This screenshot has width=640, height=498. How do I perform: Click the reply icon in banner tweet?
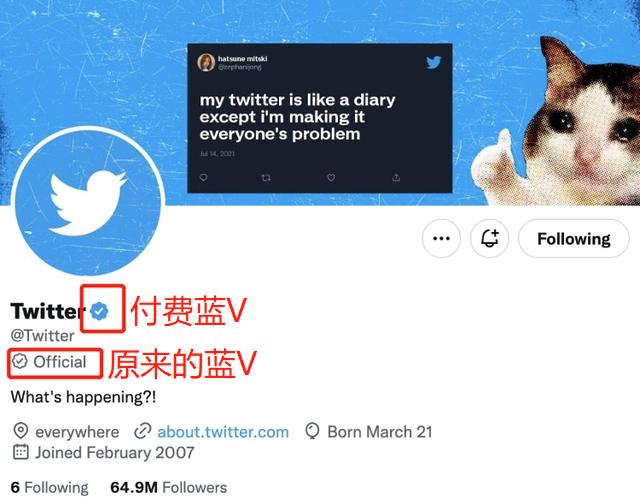click(x=203, y=178)
